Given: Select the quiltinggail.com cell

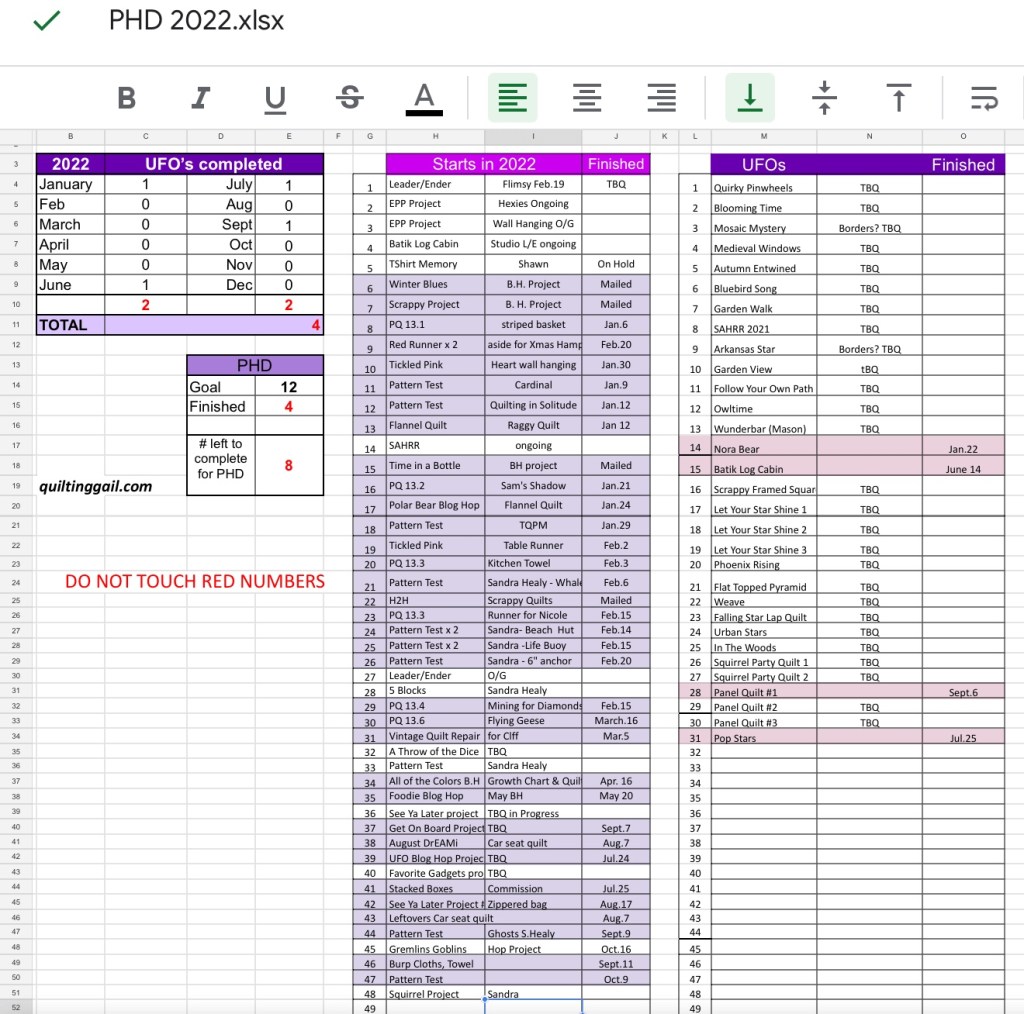Looking at the screenshot, I should click(x=96, y=486).
